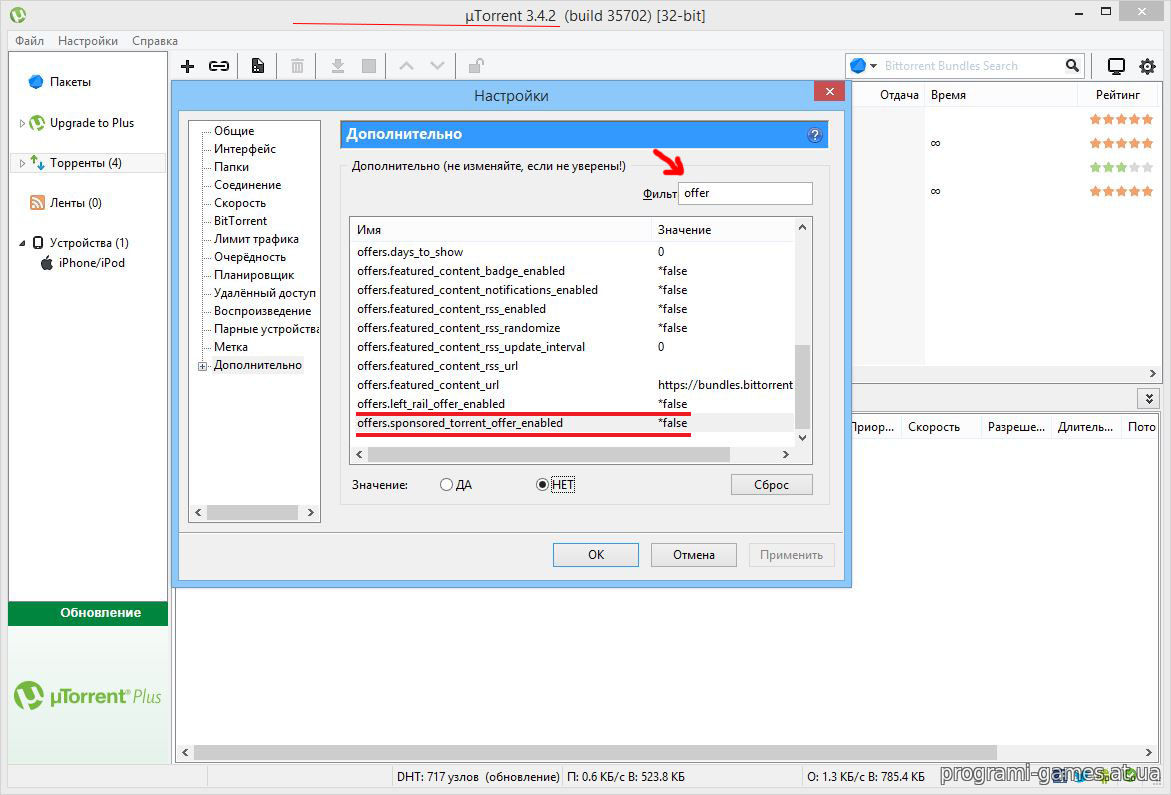The width and height of the screenshot is (1171, 795).
Task: Click the Рейтинг column header
Action: pyautogui.click(x=1118, y=95)
